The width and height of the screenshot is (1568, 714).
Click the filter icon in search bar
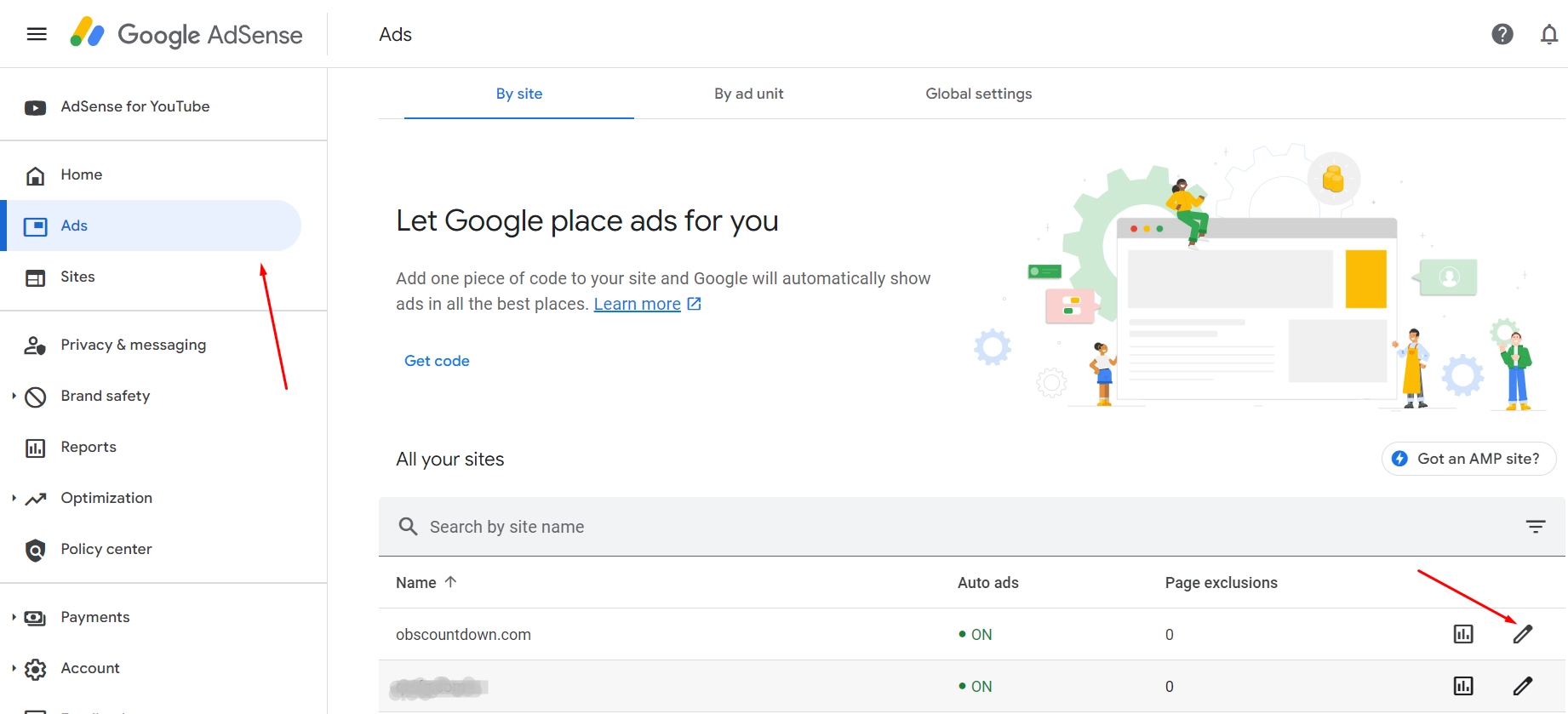[x=1535, y=527]
